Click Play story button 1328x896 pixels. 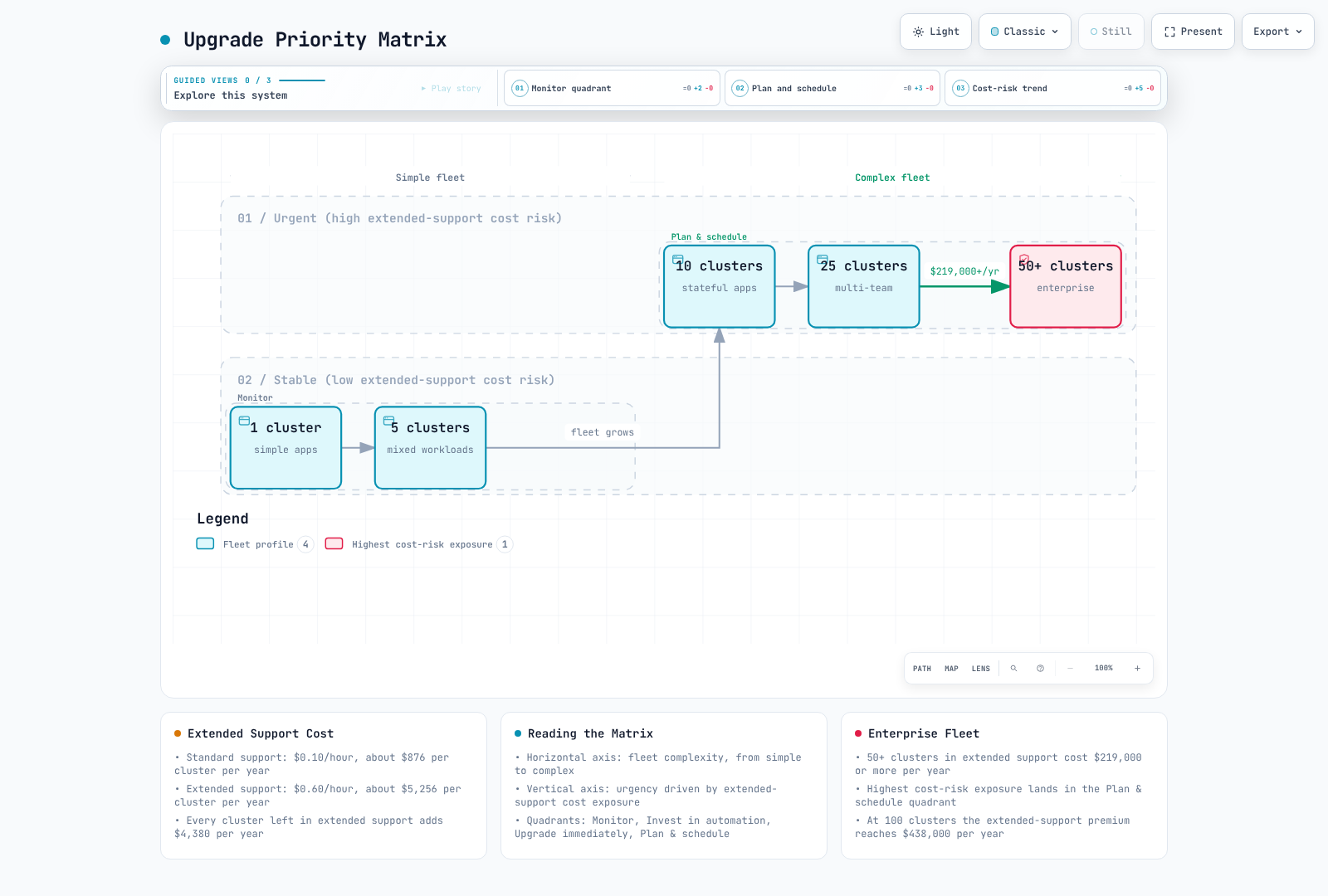[452, 89]
